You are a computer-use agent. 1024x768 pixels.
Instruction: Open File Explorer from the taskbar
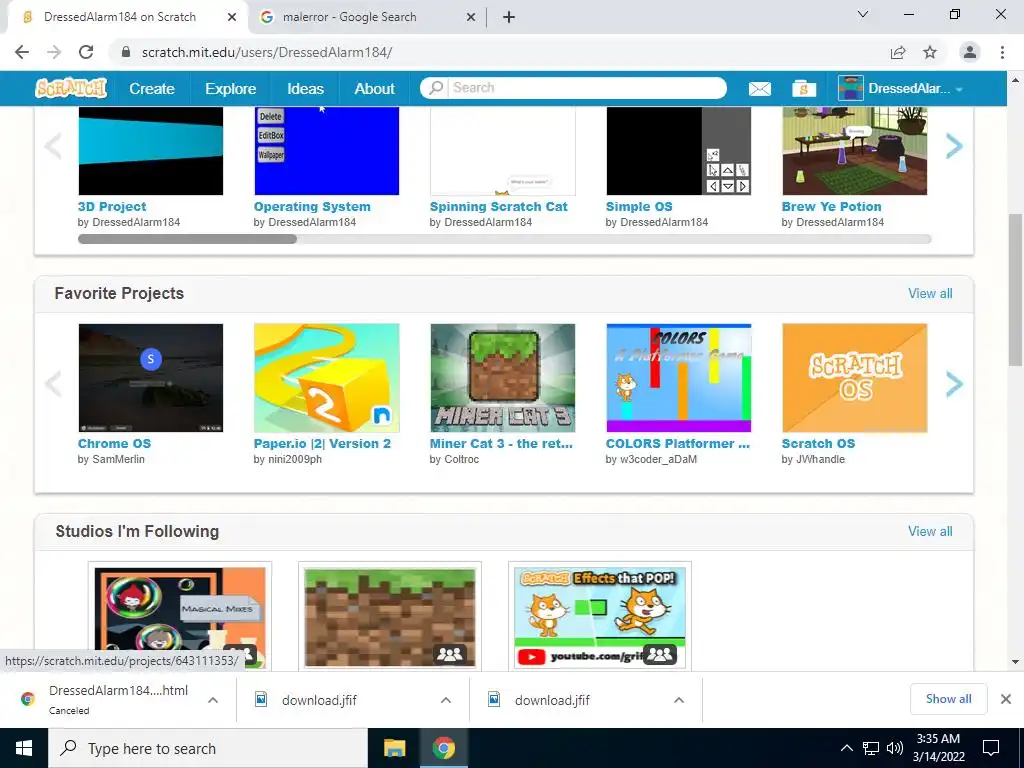394,748
